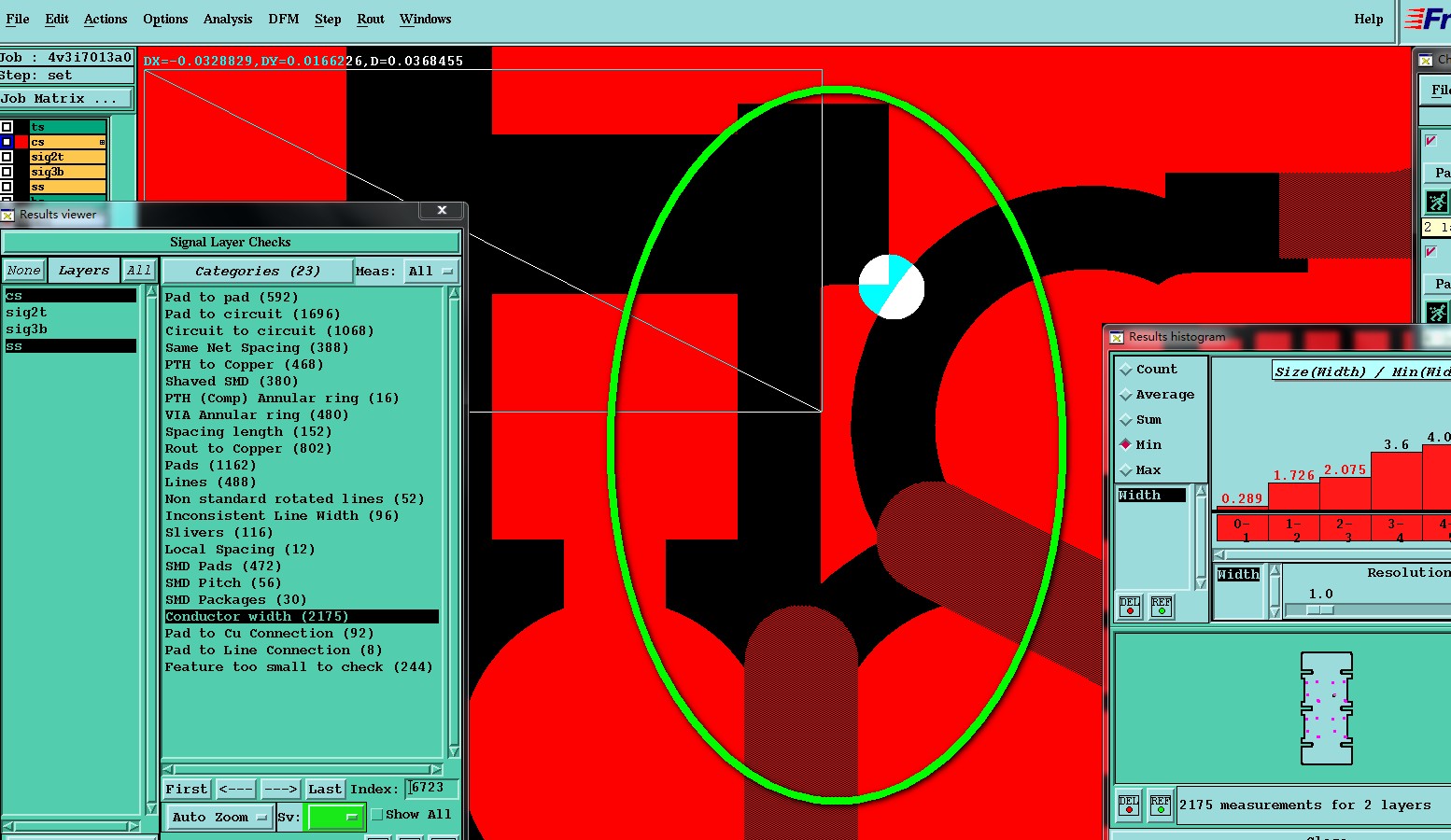Click DEL icon beside REF under Width list

[x=1130, y=608]
